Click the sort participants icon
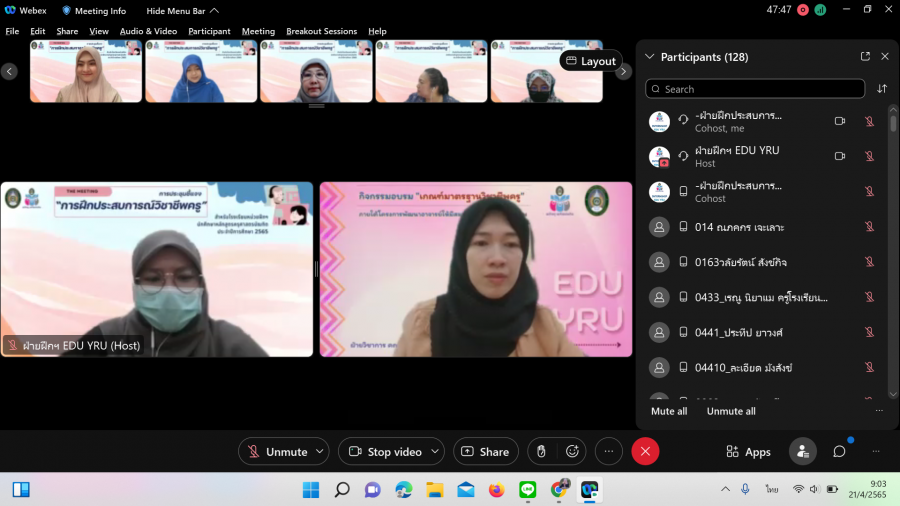900x506 pixels. click(x=882, y=89)
